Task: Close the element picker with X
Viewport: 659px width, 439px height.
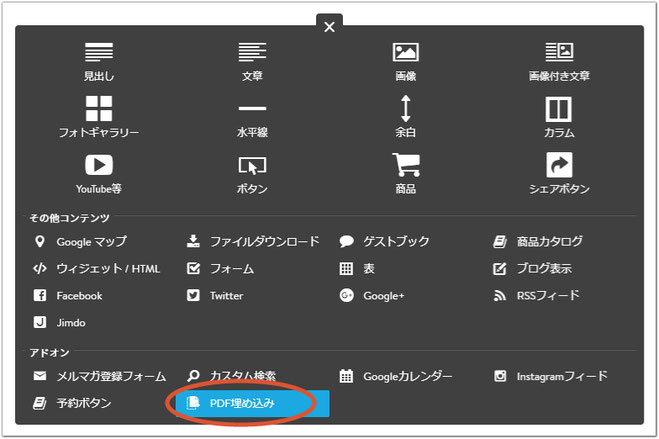Action: tap(330, 26)
